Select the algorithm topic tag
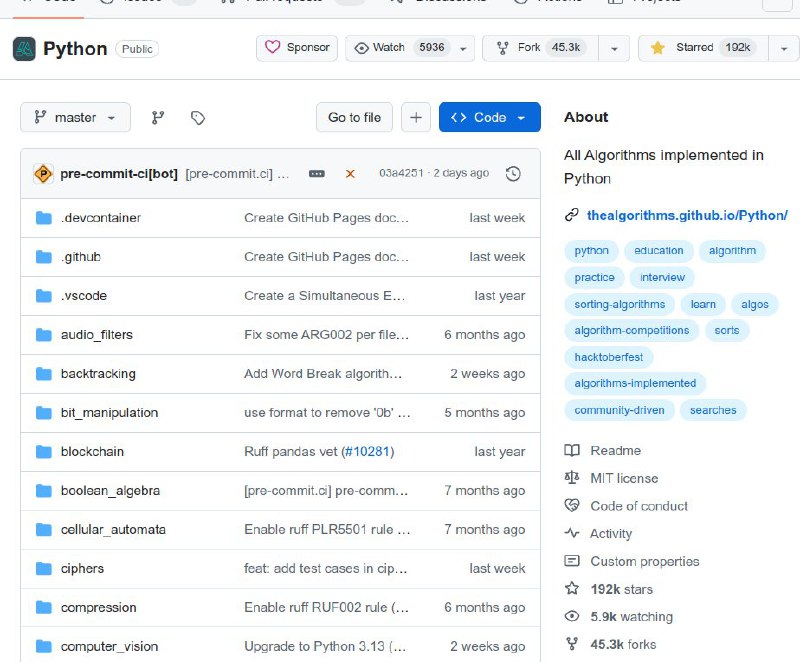 [x=732, y=251]
